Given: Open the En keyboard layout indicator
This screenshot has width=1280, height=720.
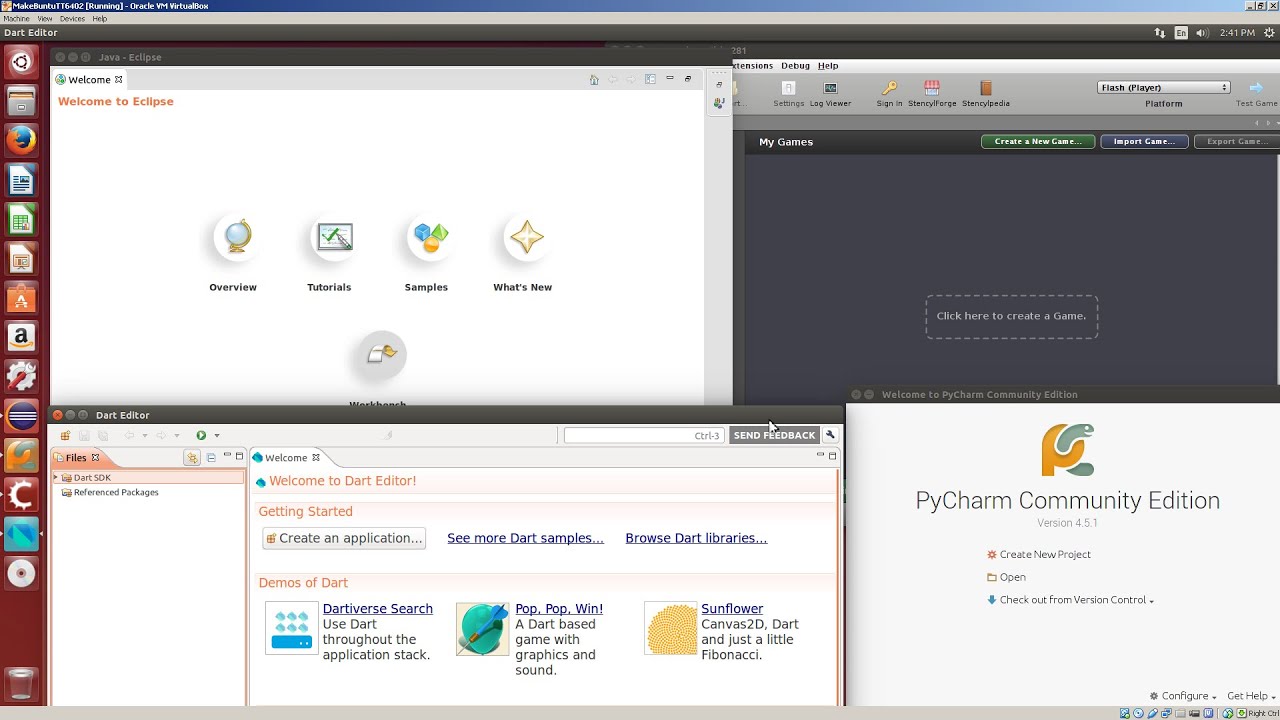Looking at the screenshot, I should pyautogui.click(x=1181, y=33).
